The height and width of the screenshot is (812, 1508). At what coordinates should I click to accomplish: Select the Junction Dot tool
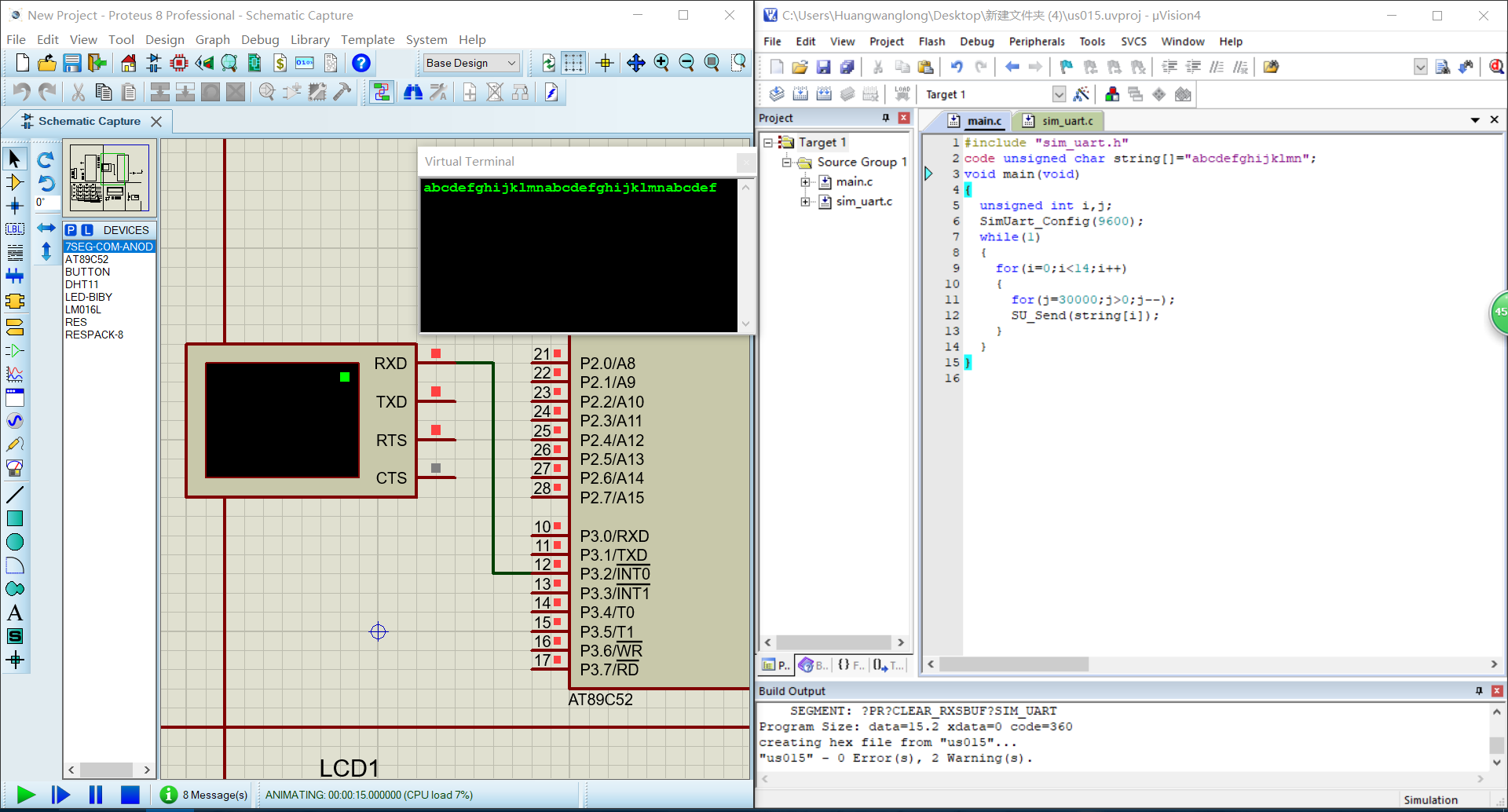tap(14, 206)
